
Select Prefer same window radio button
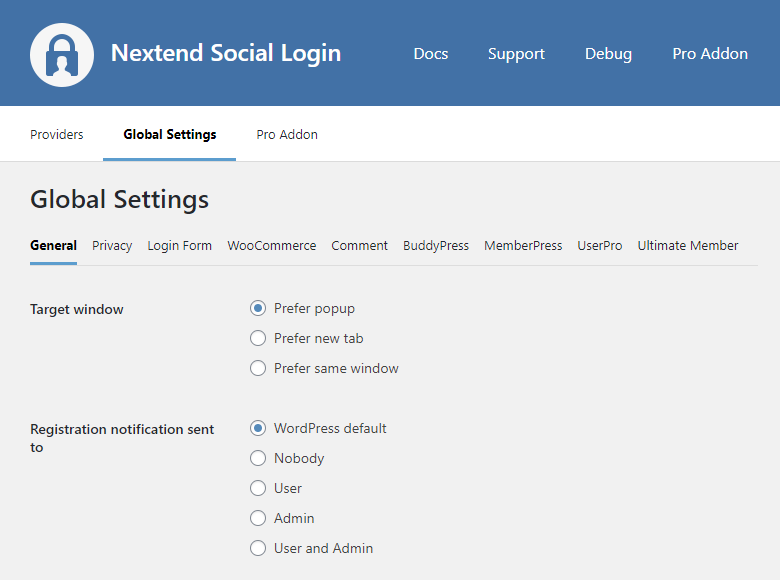tap(258, 368)
